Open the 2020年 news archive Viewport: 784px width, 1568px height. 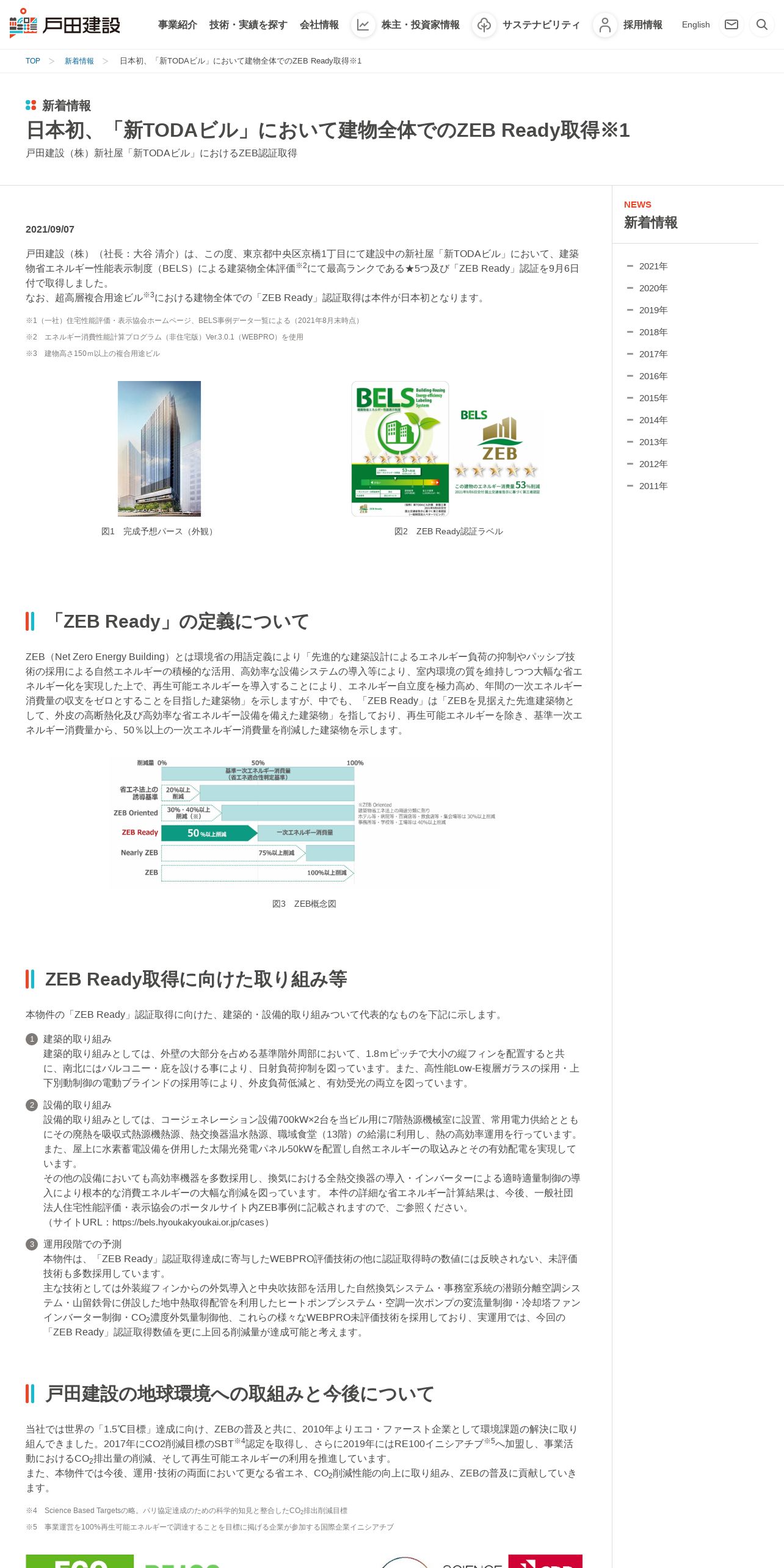coord(653,288)
